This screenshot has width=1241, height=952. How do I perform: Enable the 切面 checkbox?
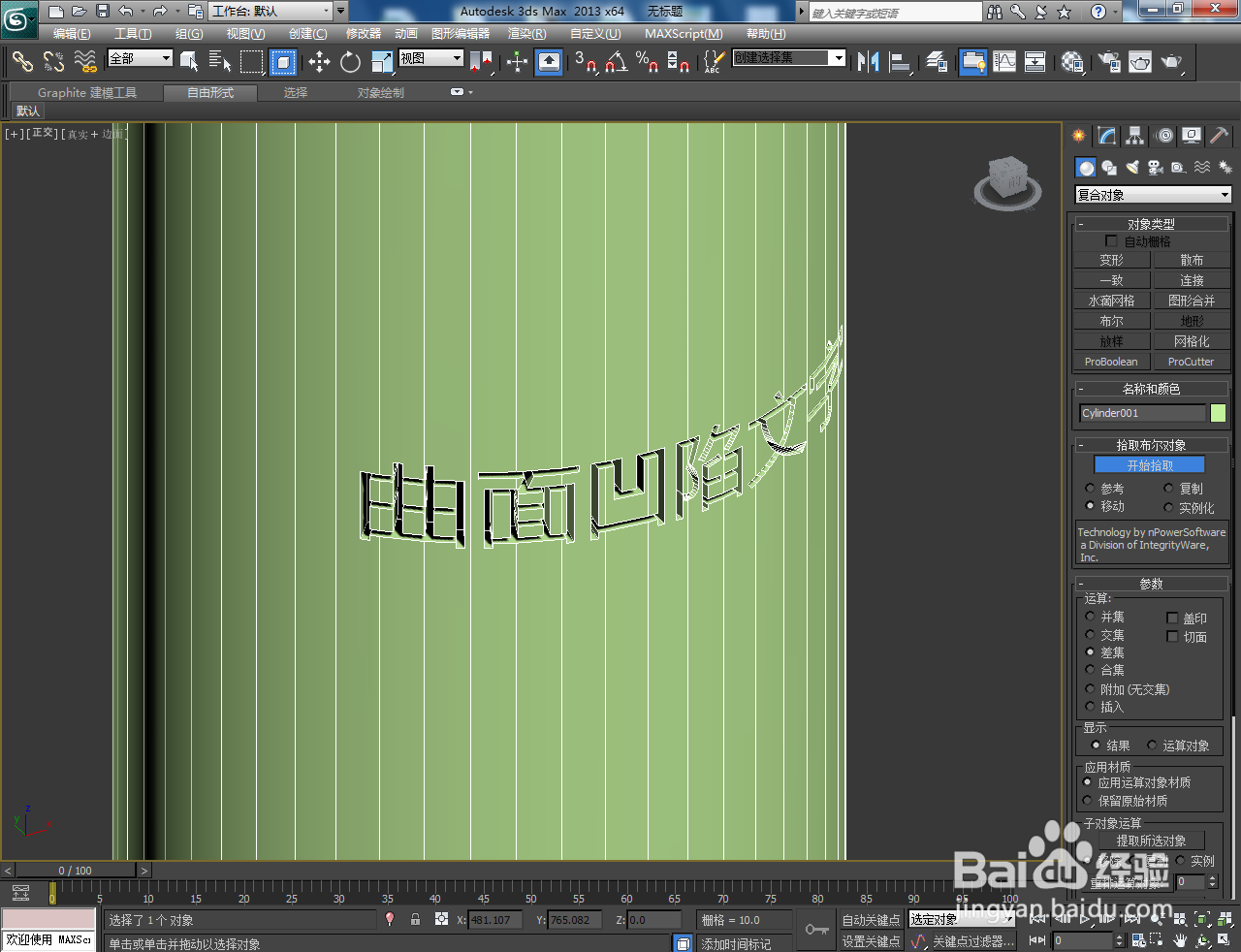point(1172,637)
